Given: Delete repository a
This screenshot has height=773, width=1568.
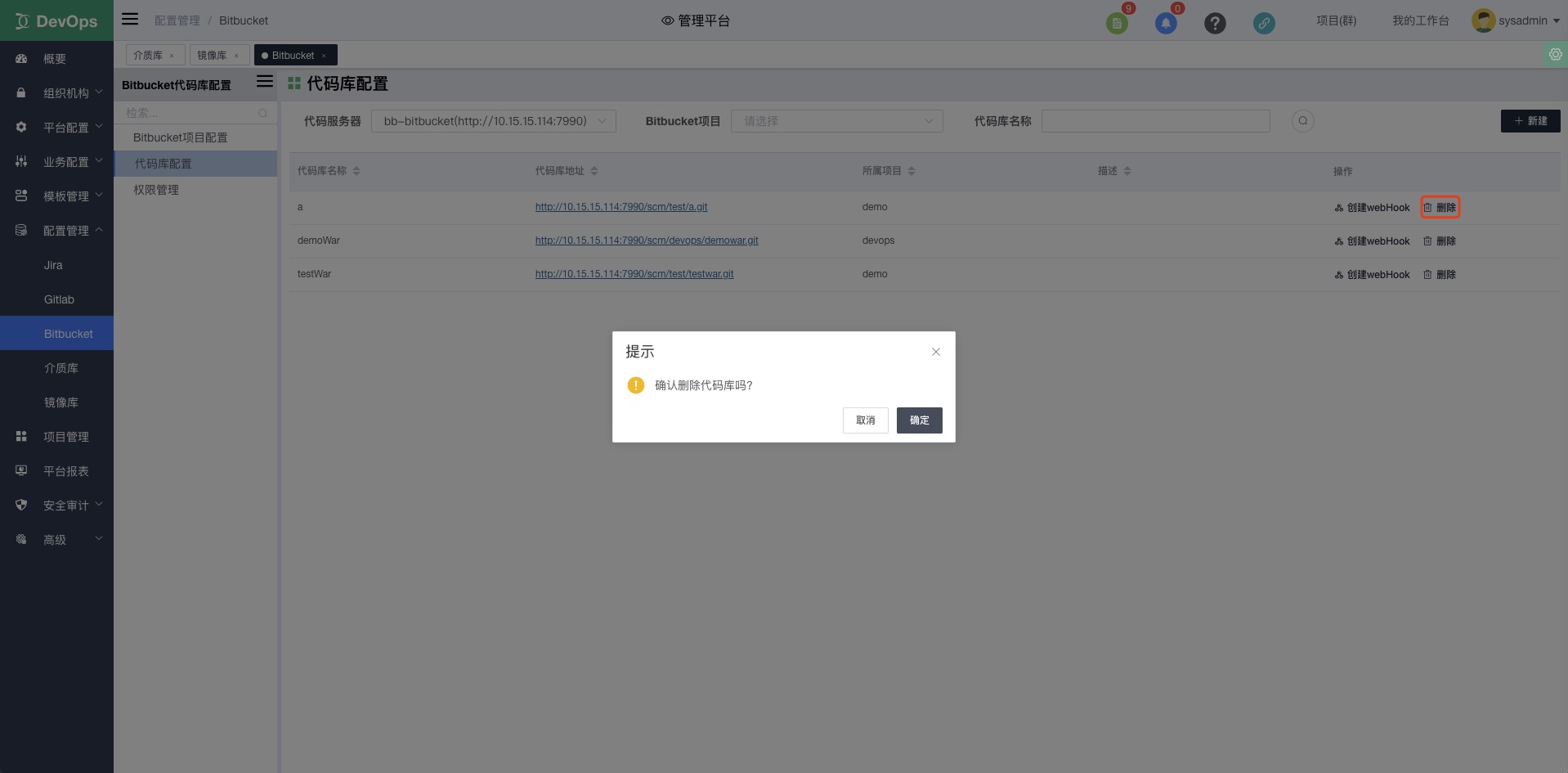Looking at the screenshot, I should pyautogui.click(x=1440, y=208).
